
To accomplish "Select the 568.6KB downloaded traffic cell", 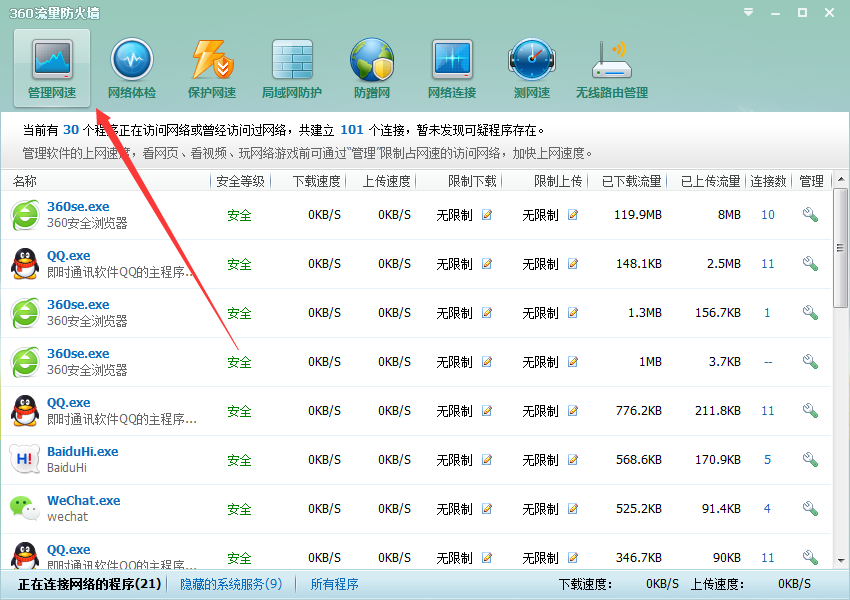I will (639, 460).
